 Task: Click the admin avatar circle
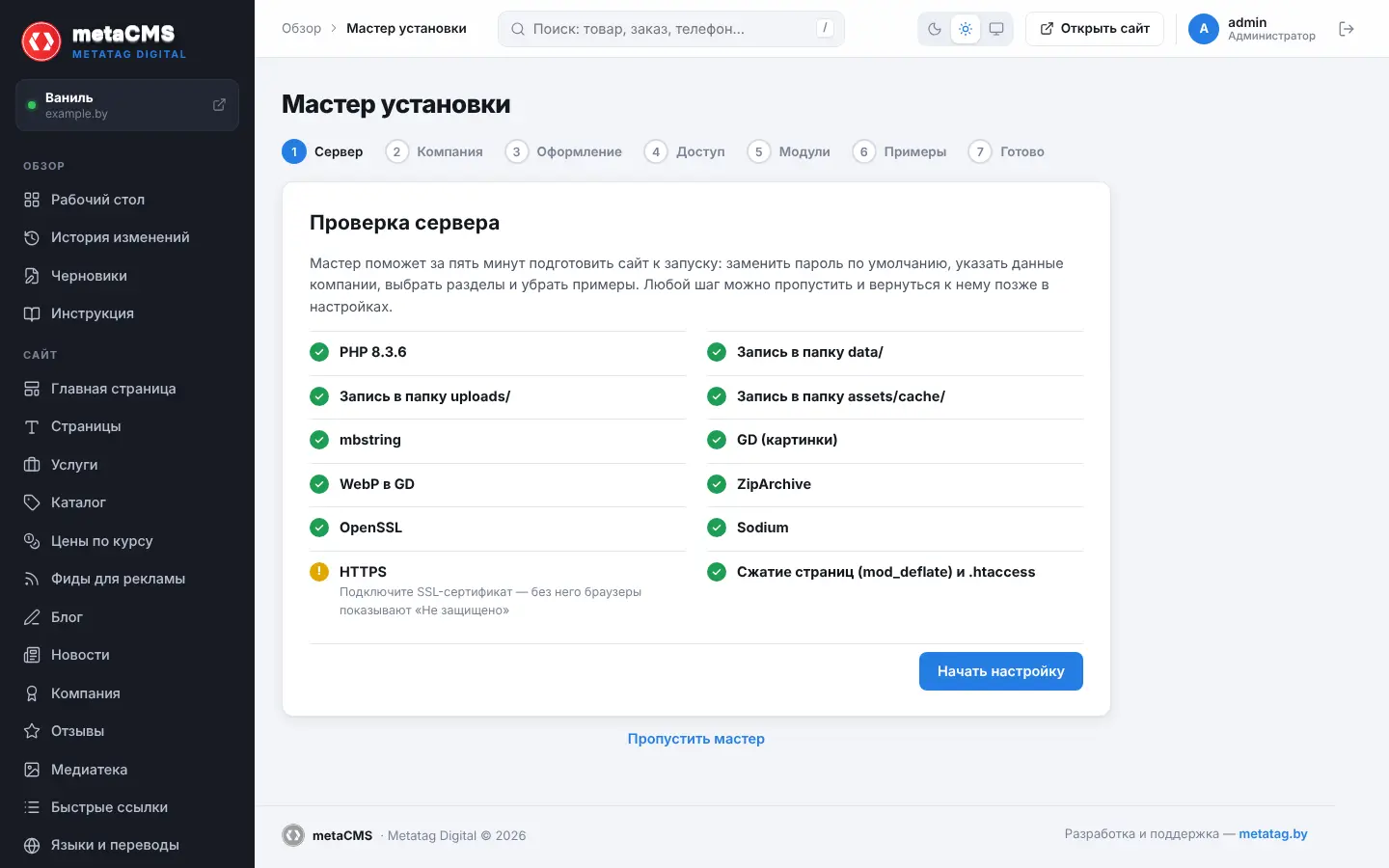point(1204,29)
